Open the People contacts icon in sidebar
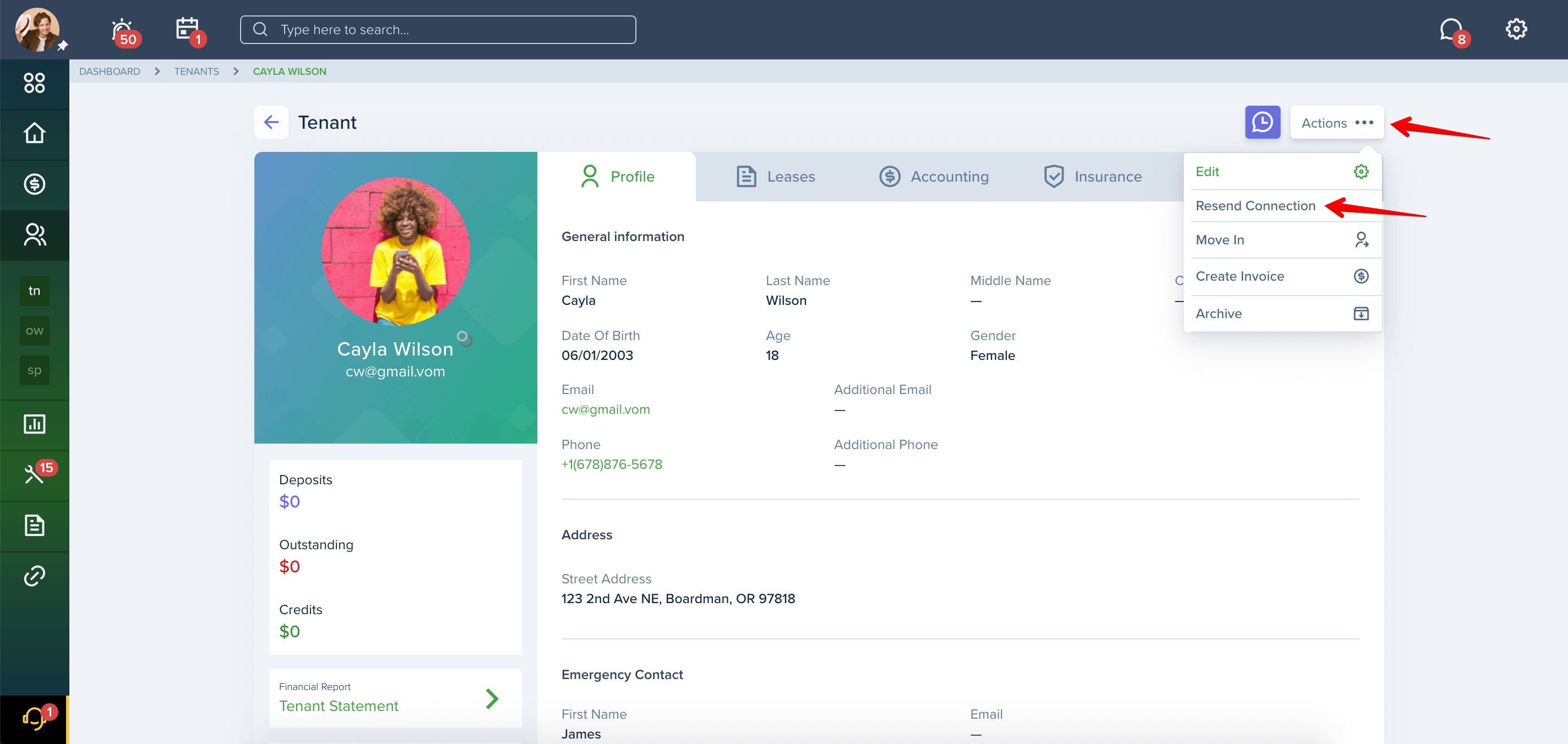The image size is (1568, 744). [34, 235]
